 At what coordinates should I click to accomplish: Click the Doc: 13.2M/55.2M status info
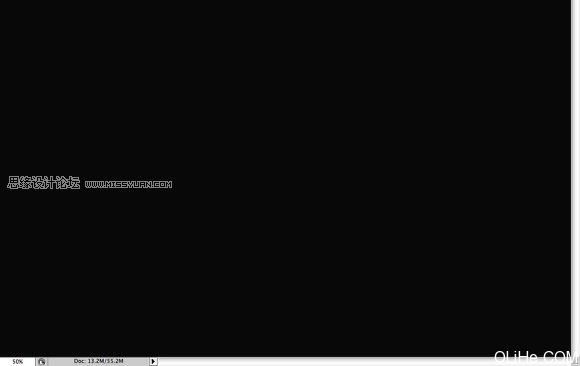tap(98, 361)
